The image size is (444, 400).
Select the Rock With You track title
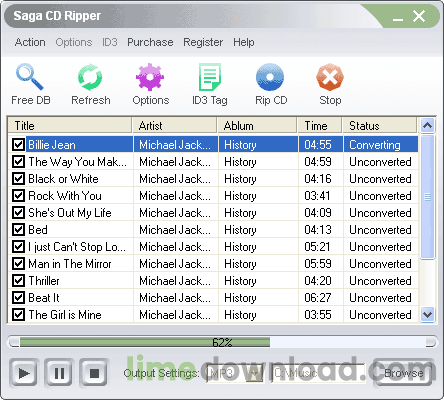point(65,196)
